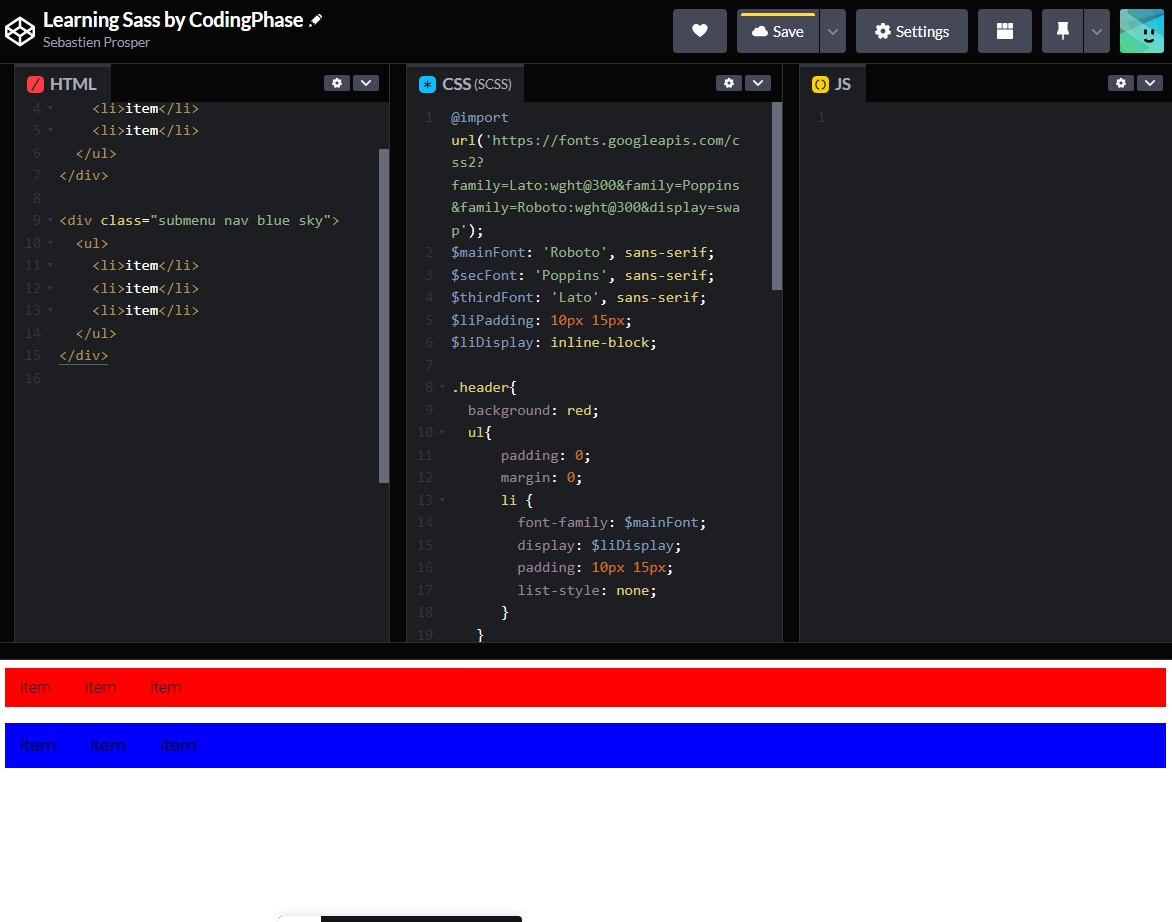Toggle the heart to like this pen

pyautogui.click(x=699, y=31)
